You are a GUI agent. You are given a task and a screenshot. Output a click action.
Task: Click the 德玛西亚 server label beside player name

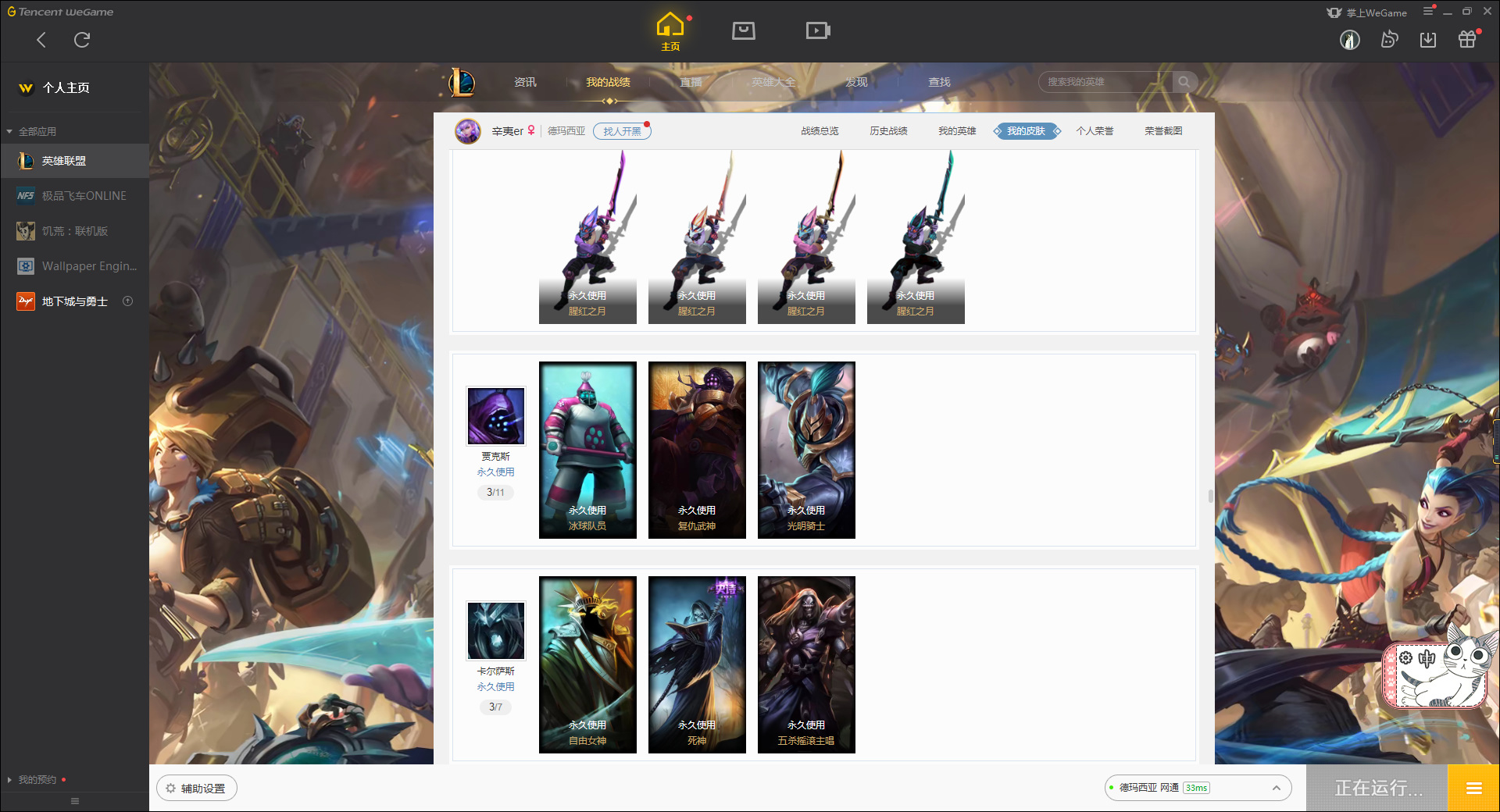566,131
